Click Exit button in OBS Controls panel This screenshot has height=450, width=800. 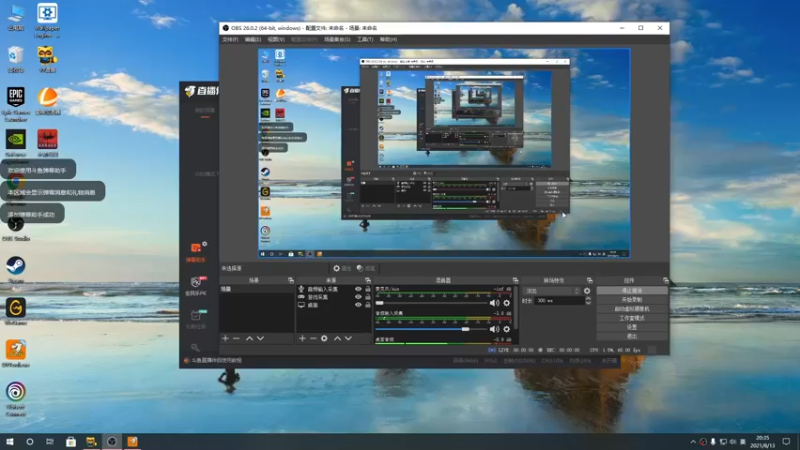pyautogui.click(x=632, y=336)
